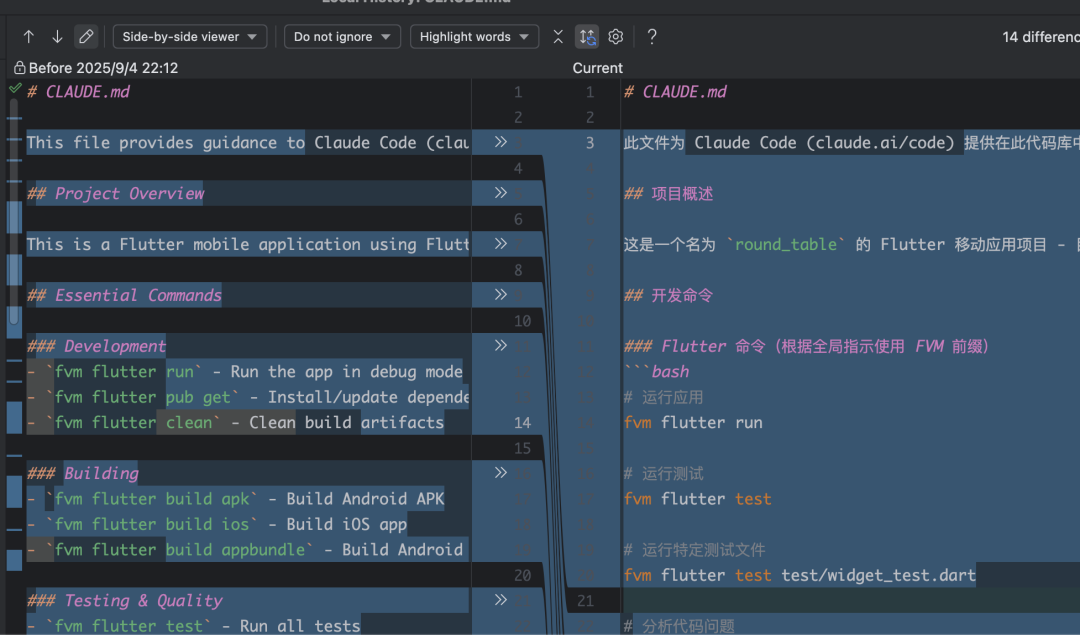Click the '```bash' code fence line

click(x=656, y=372)
